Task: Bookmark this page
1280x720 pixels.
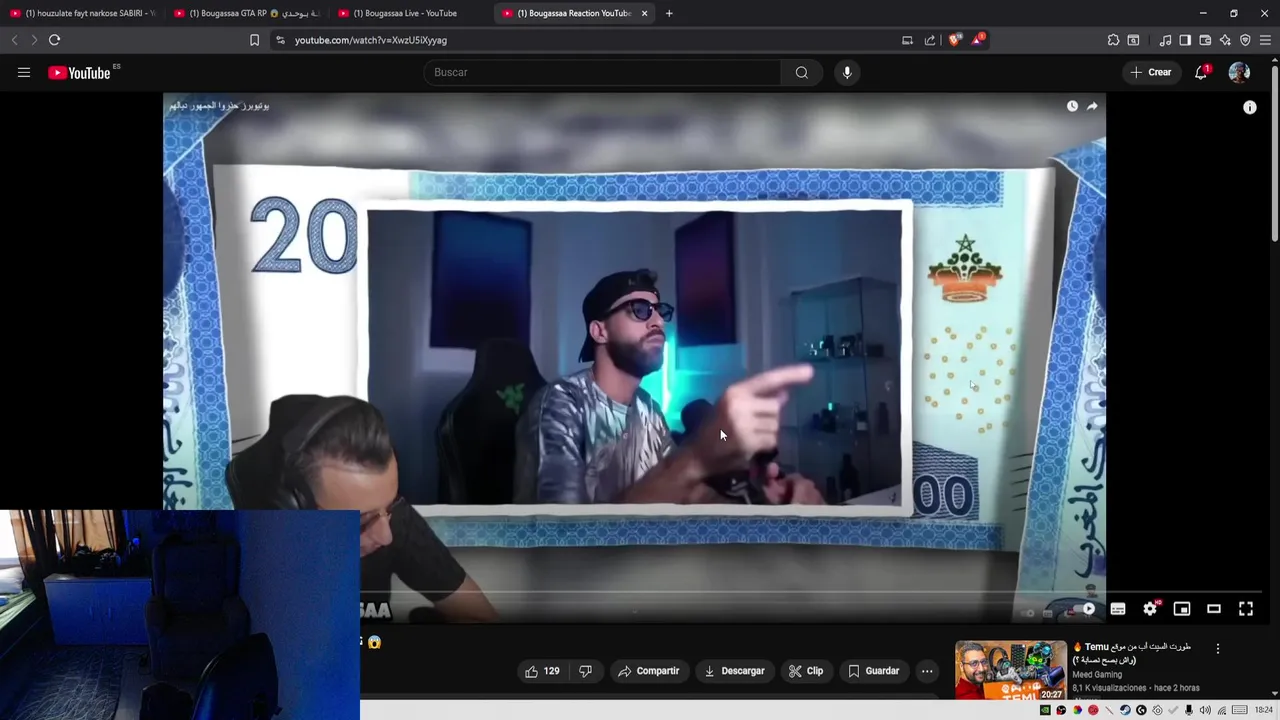Action: point(254,40)
